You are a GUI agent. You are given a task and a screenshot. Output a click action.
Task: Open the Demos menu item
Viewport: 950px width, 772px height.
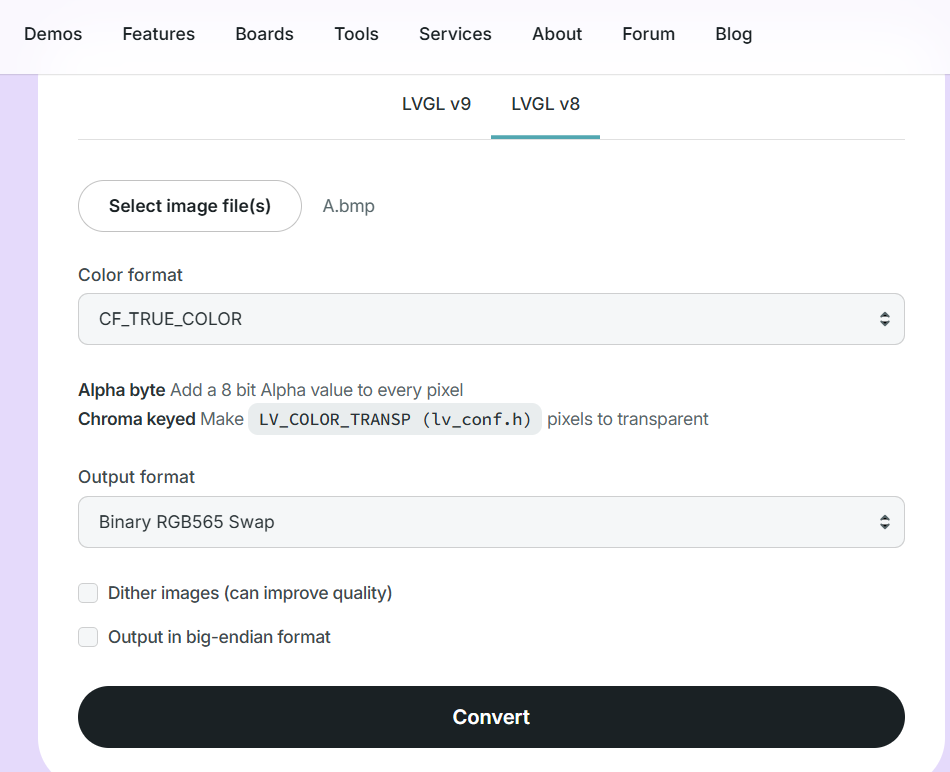pos(53,34)
